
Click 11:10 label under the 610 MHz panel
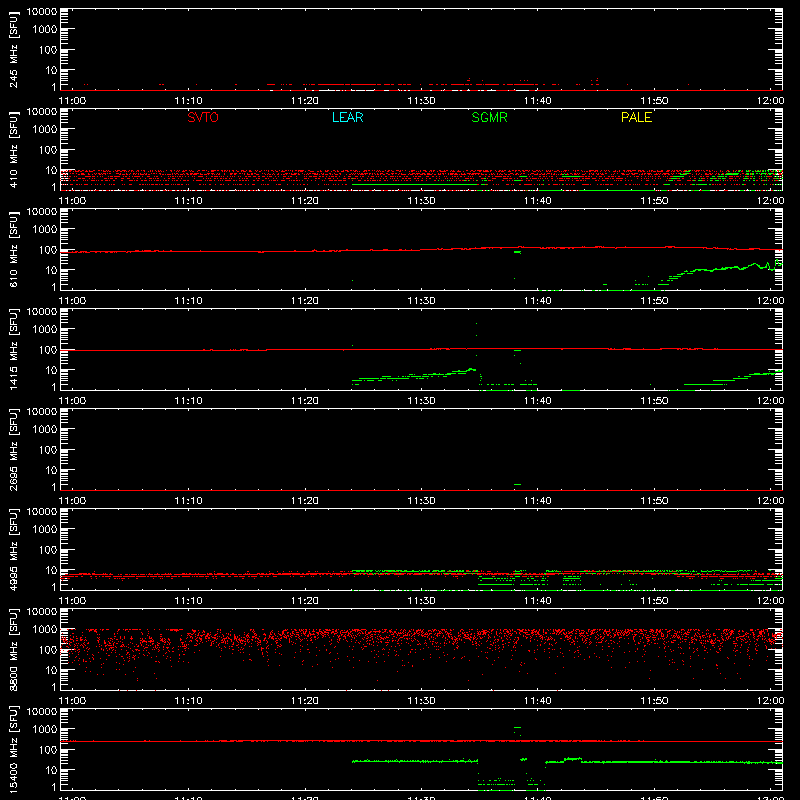tap(188, 301)
